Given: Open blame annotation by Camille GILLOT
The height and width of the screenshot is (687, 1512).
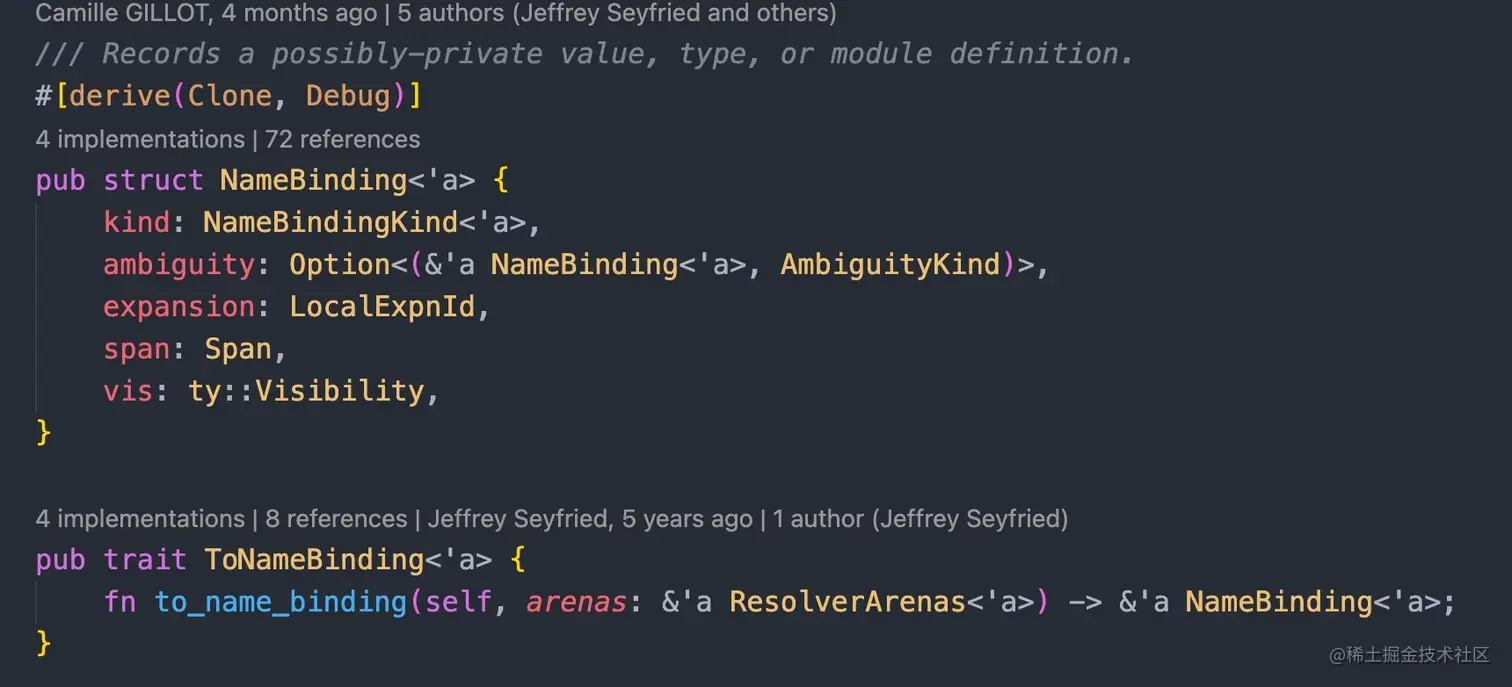Looking at the screenshot, I should pyautogui.click(x=206, y=13).
